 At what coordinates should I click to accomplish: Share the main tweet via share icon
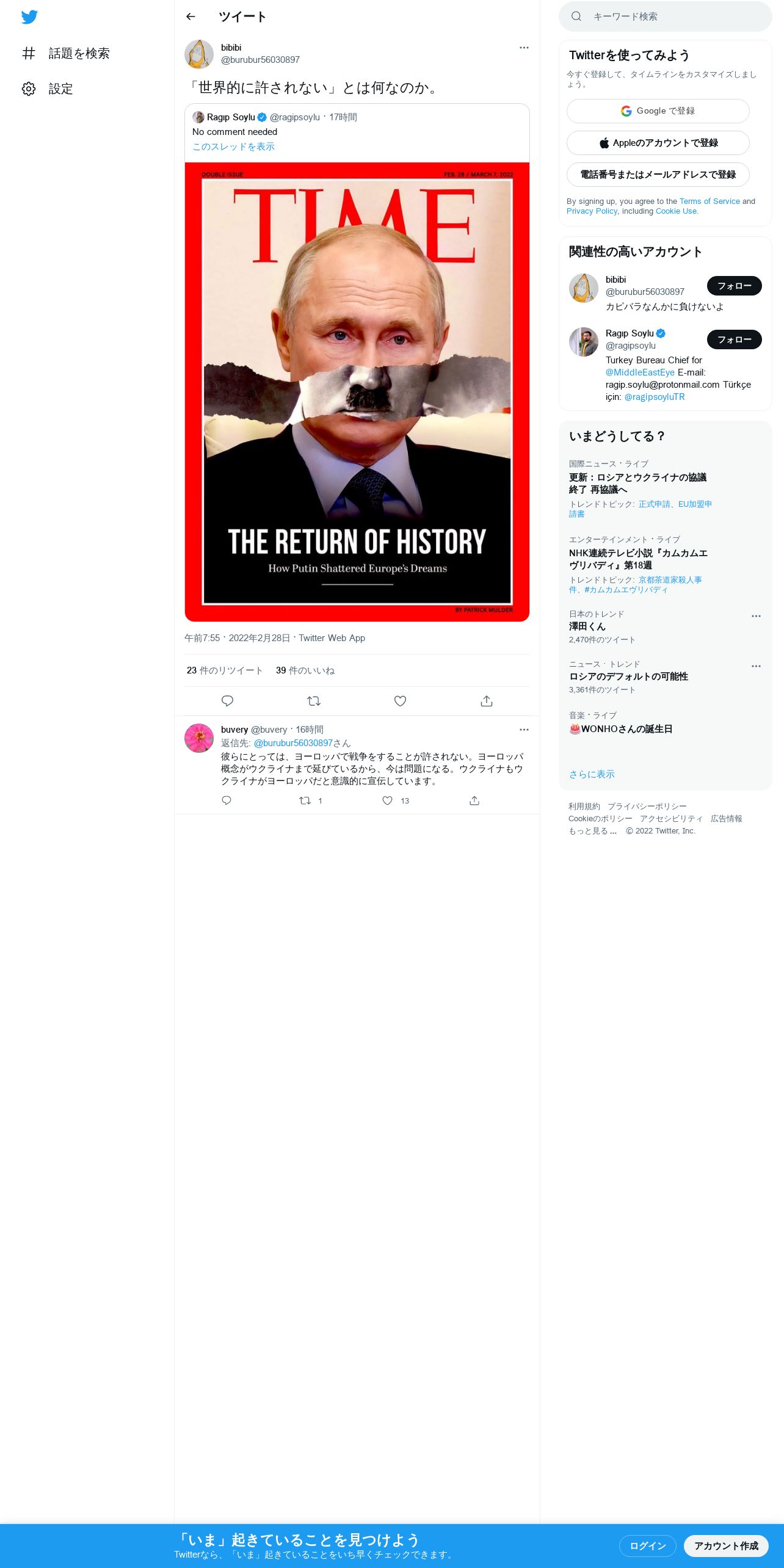click(487, 701)
